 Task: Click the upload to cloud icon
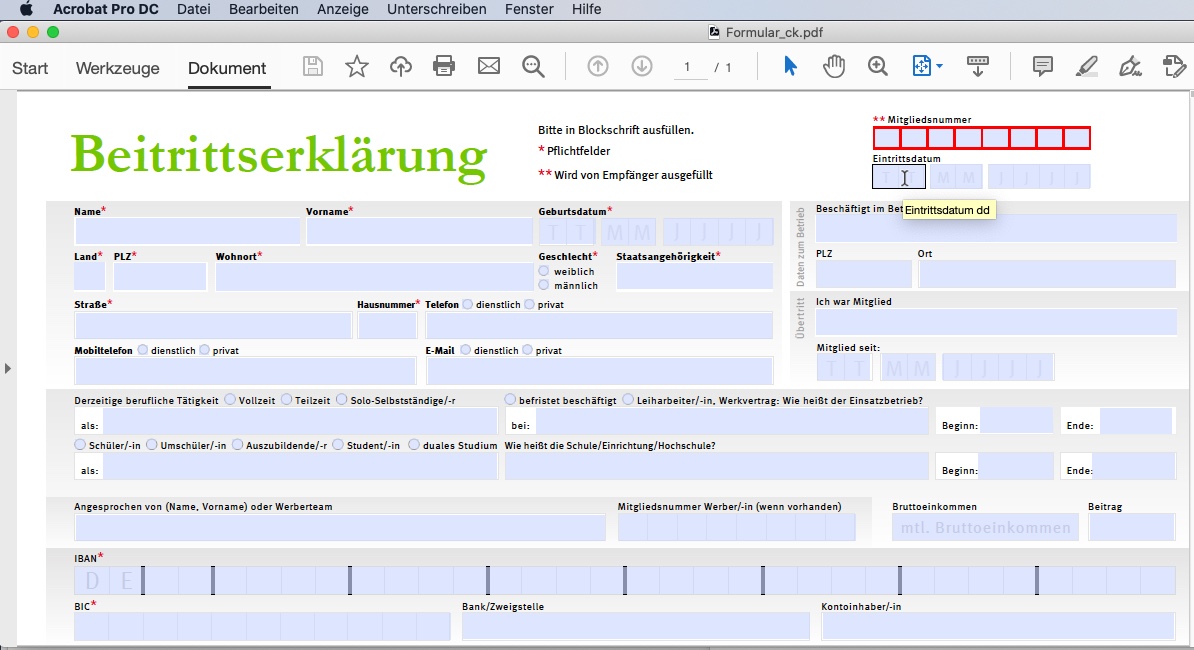tap(400, 67)
